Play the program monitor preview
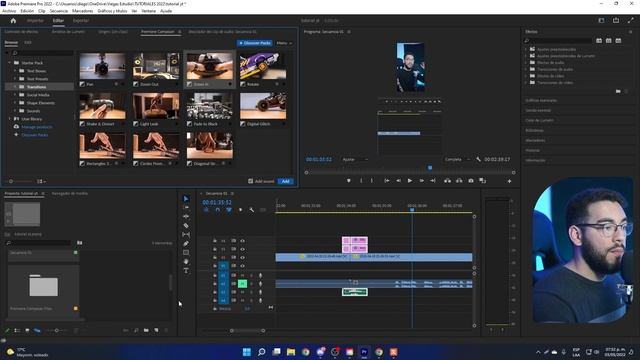The width and height of the screenshot is (640, 360). click(410, 180)
